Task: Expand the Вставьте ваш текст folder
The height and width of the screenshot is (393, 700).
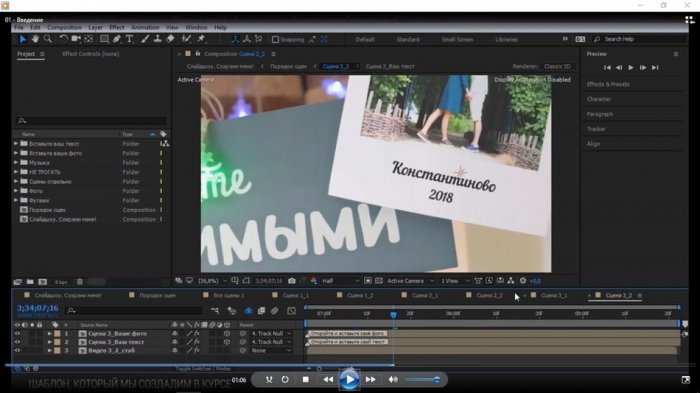Action: pos(16,144)
